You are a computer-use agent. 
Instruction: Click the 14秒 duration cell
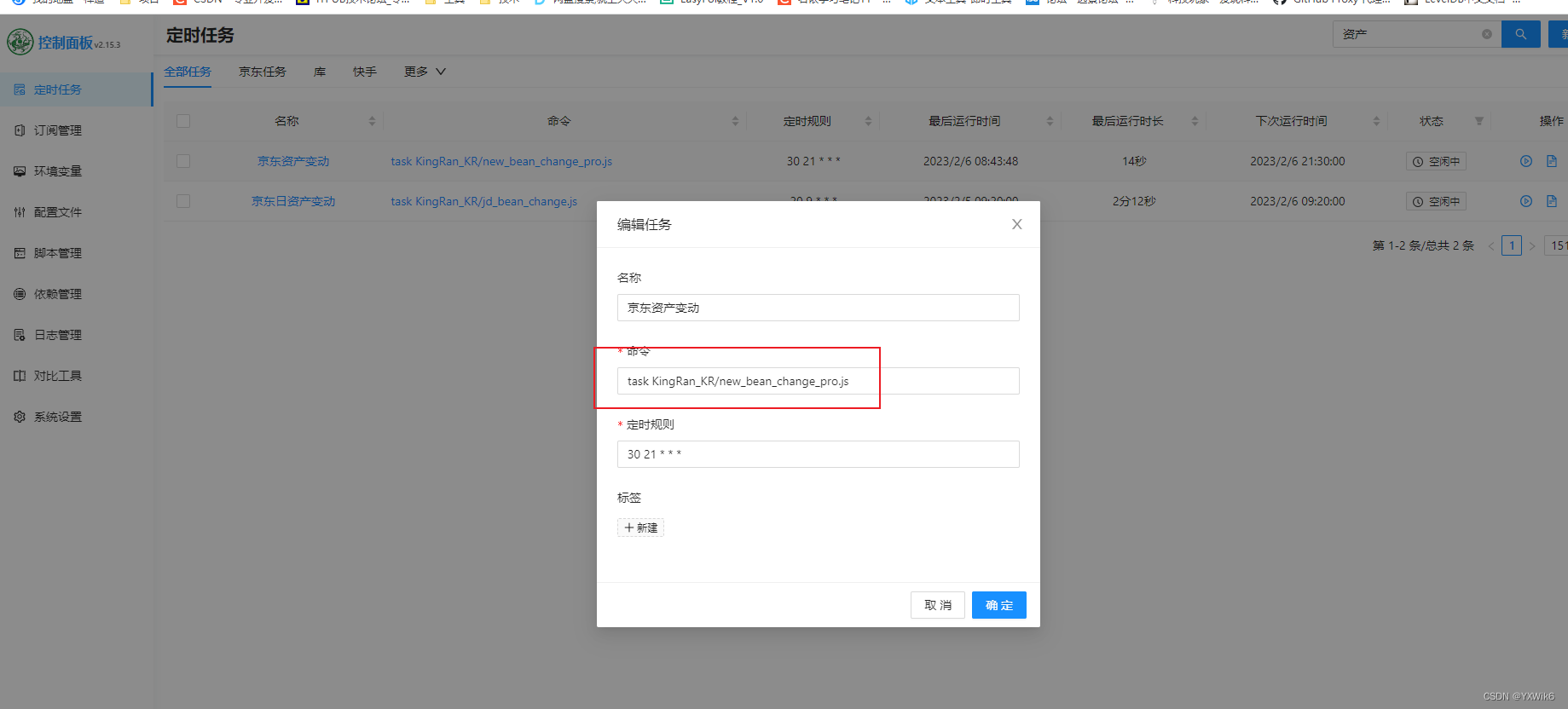(1134, 161)
